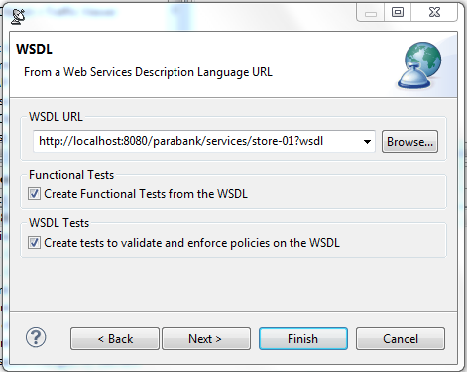The image size is (467, 372).
Task: Click the 'Create Functional Tests from the WSDL' label
Action: coord(146,194)
